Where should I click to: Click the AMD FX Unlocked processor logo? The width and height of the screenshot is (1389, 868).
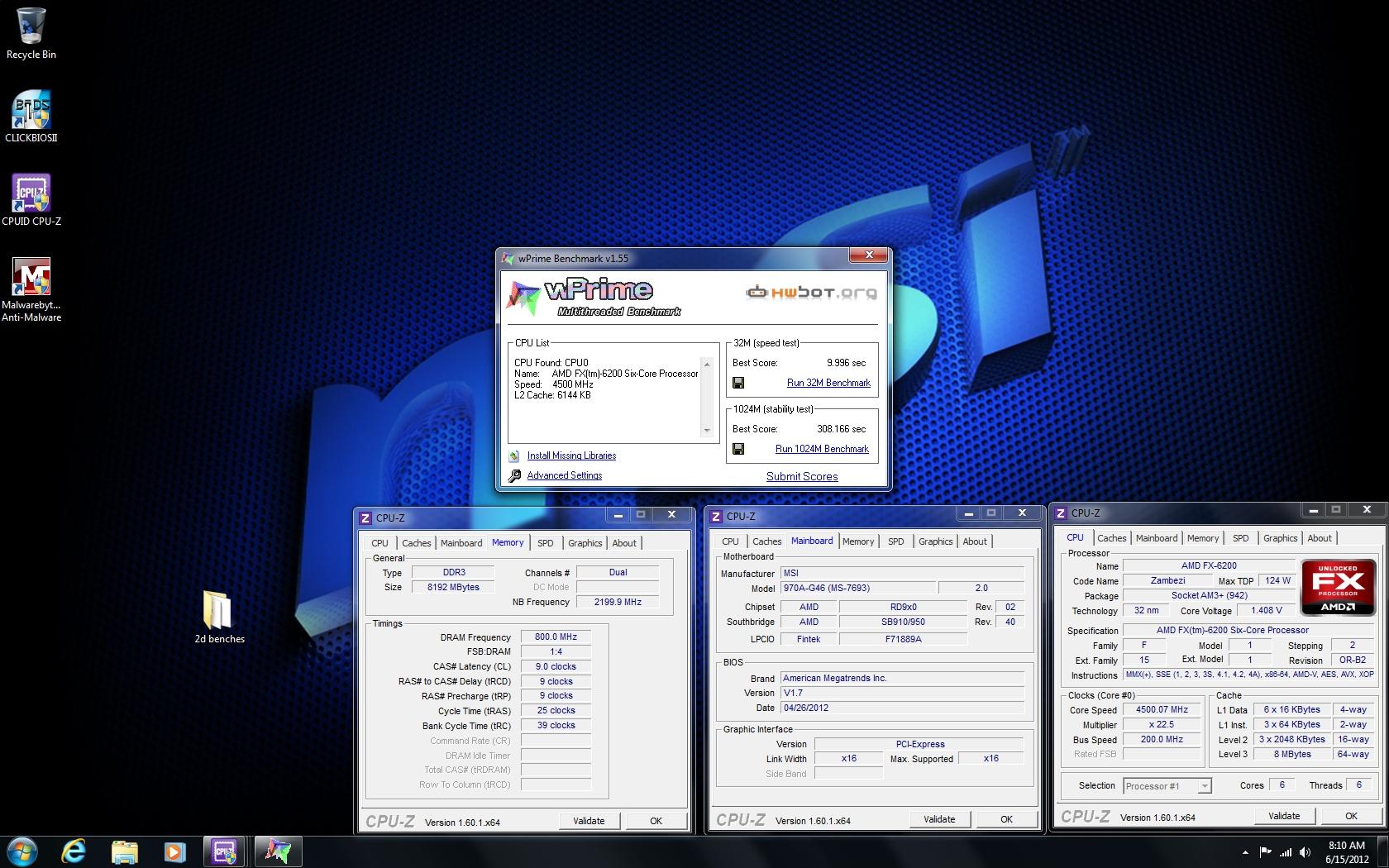click(x=1338, y=587)
